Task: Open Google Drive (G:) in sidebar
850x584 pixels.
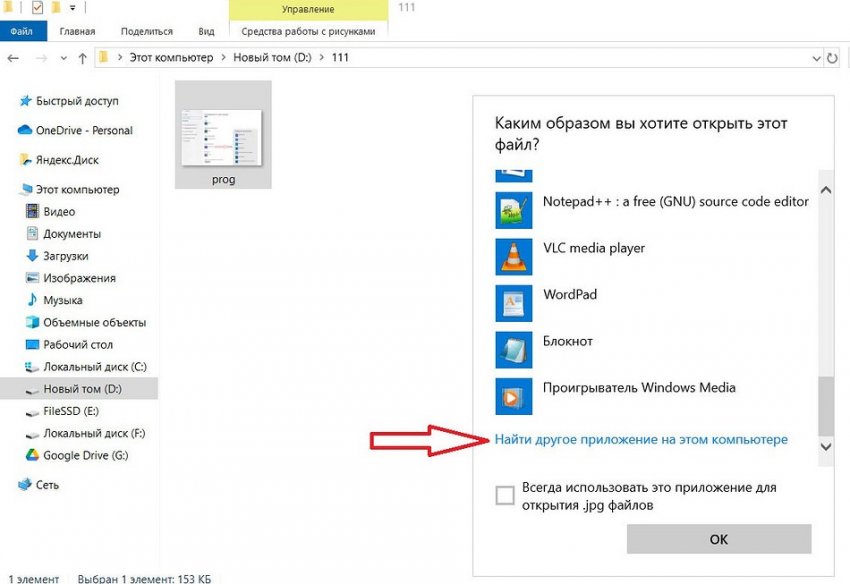Action: (x=84, y=455)
